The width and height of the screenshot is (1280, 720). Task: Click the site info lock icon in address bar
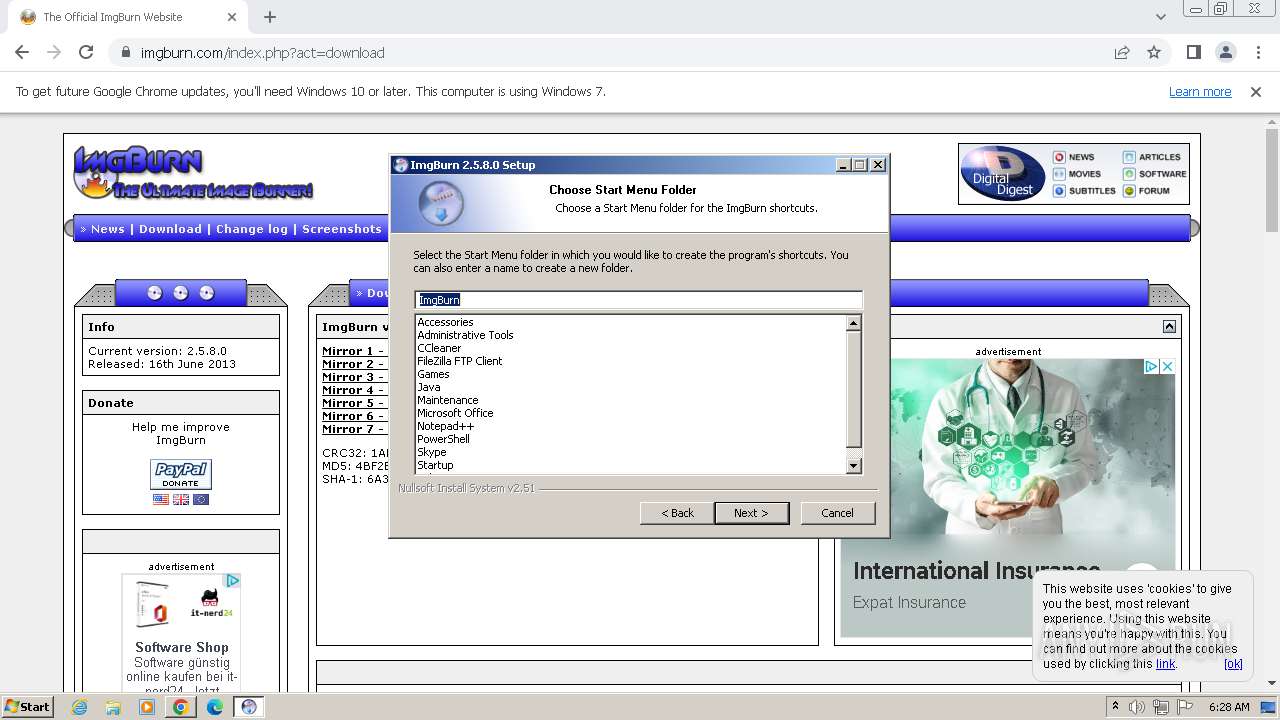click(x=125, y=53)
